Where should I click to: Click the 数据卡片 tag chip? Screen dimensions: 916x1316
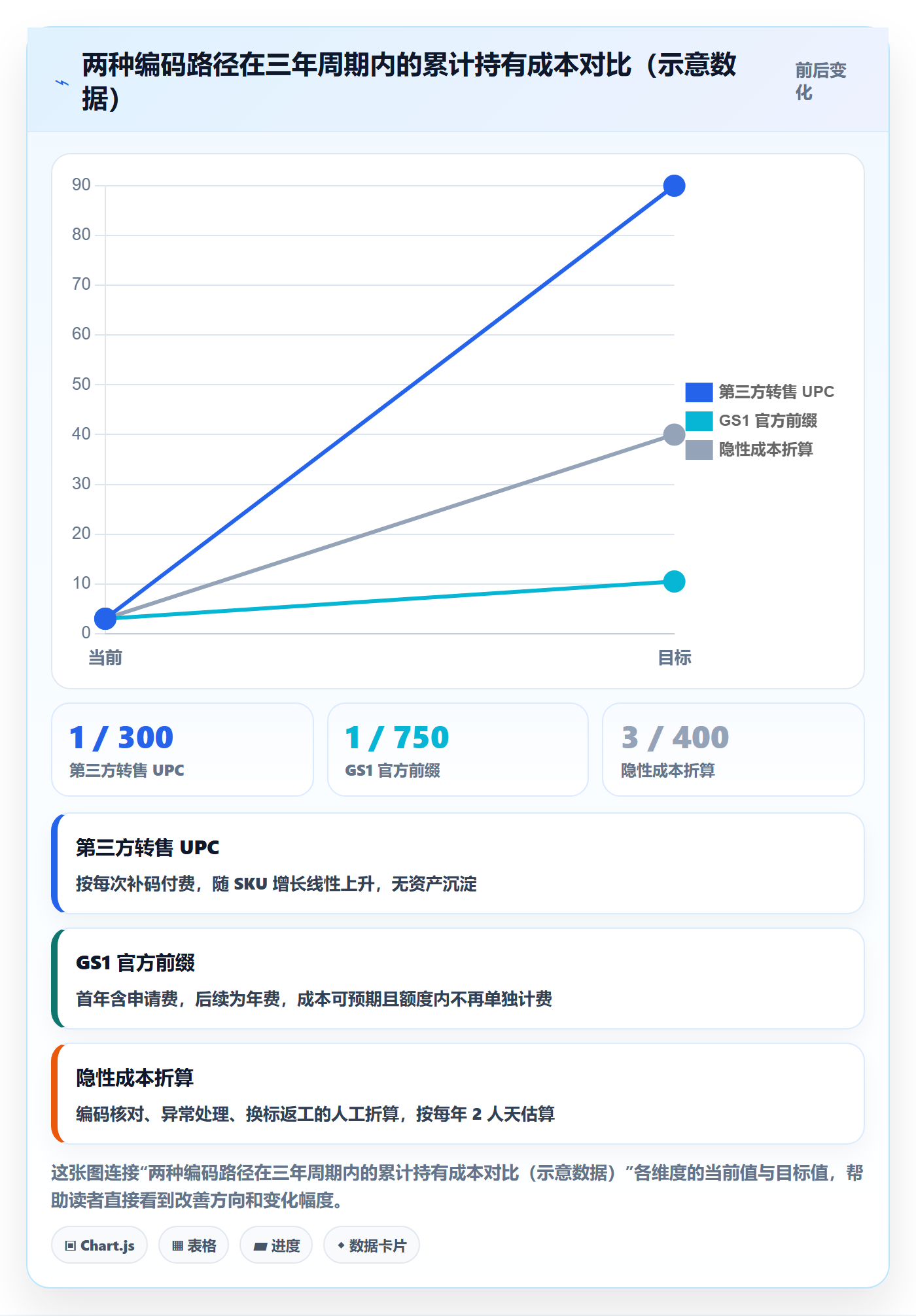tap(372, 1245)
